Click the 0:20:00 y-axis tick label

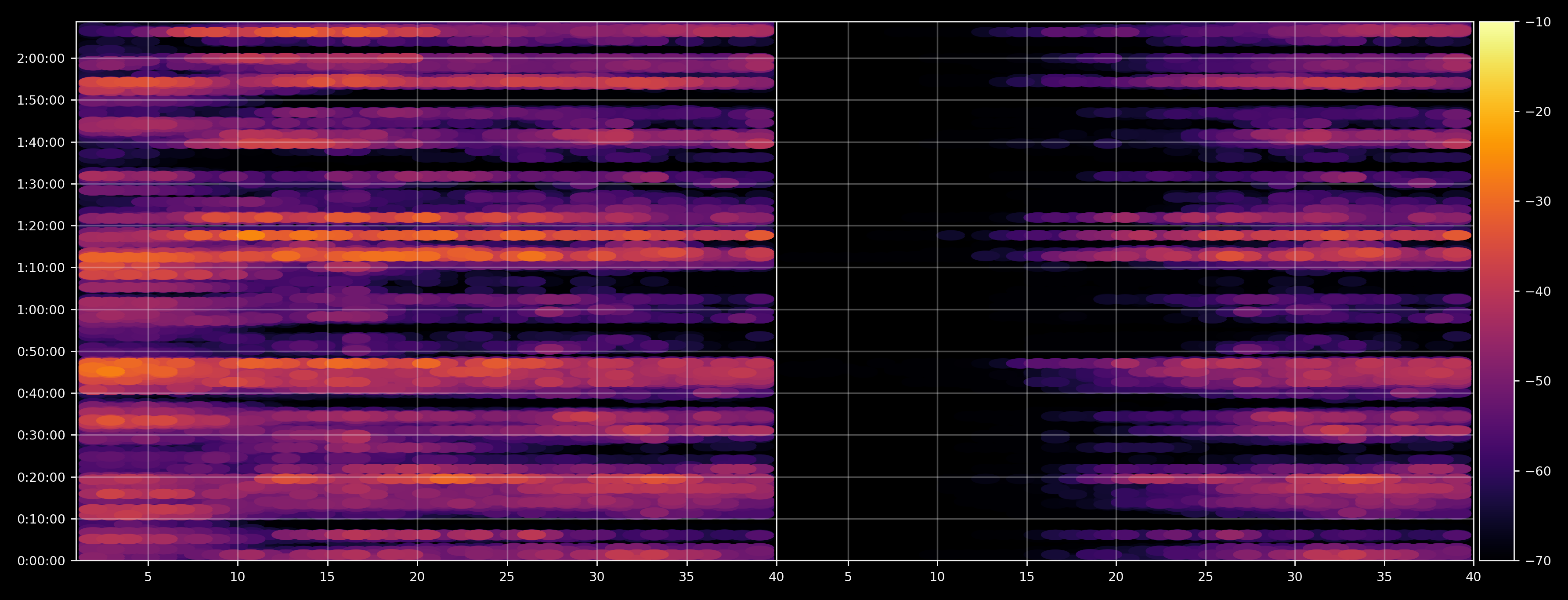(41, 477)
